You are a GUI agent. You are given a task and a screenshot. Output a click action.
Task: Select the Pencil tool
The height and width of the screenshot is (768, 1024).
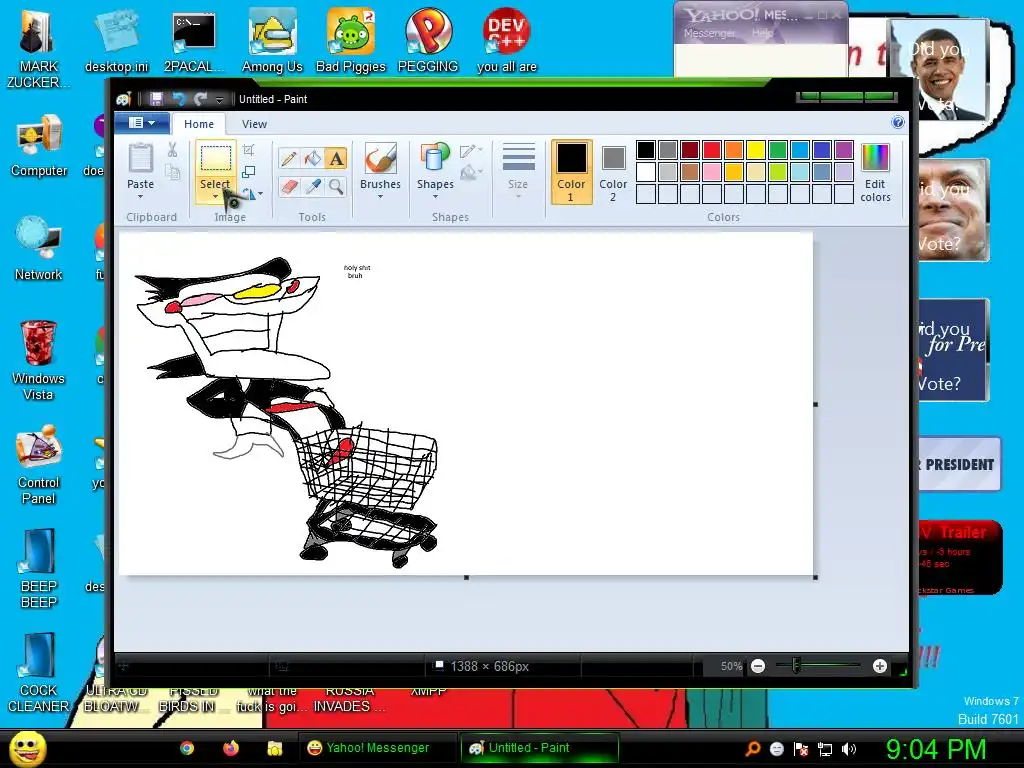point(289,158)
